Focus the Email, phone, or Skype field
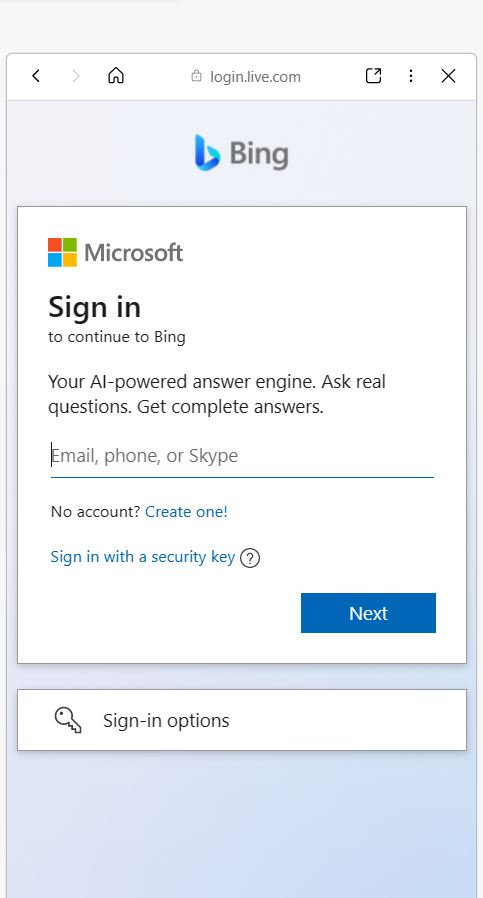The width and height of the screenshot is (483, 898). tap(242, 456)
